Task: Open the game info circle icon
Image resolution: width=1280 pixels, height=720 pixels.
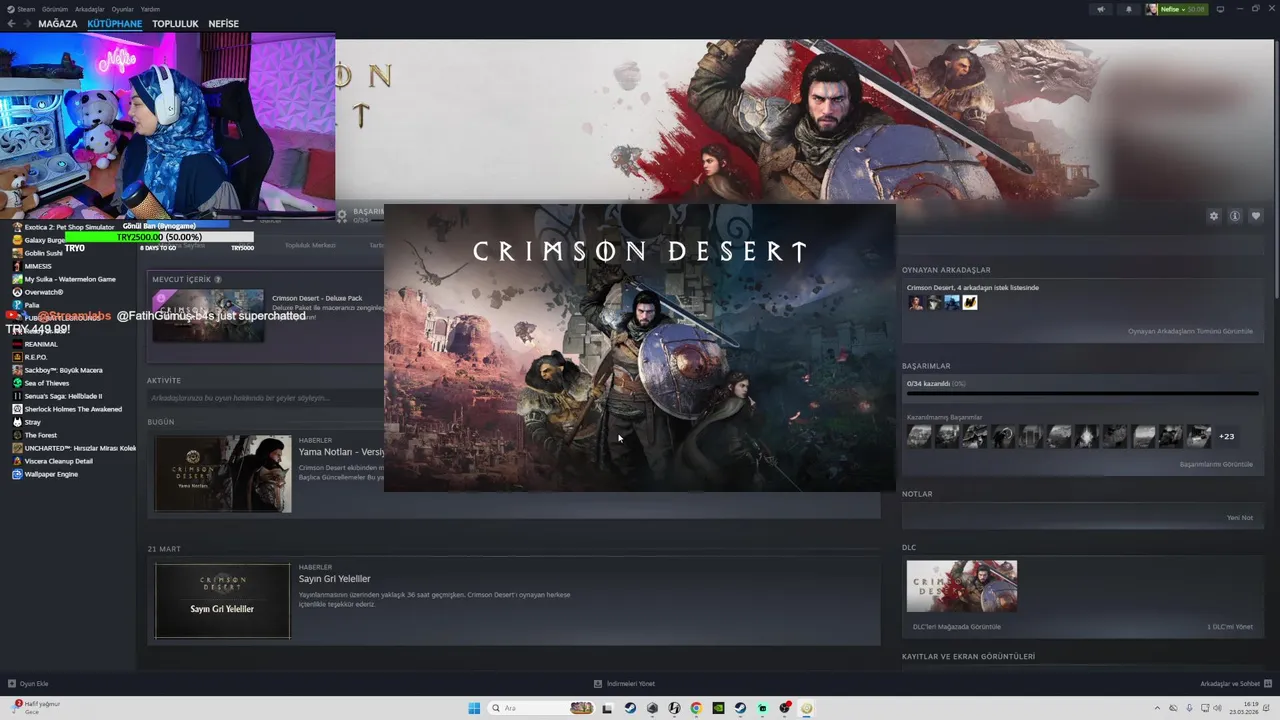Action: [x=1235, y=216]
